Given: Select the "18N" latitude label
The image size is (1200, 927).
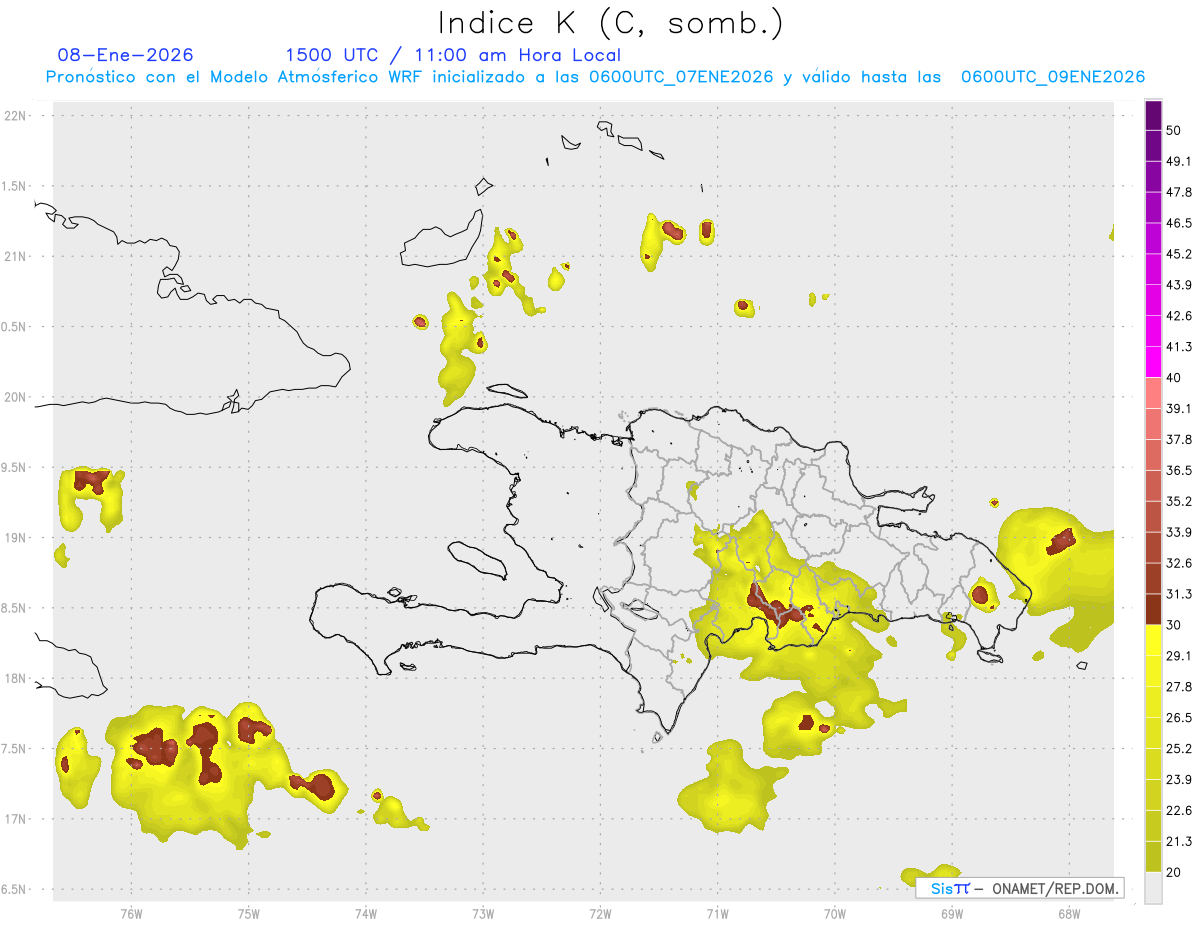Looking at the screenshot, I should click(x=17, y=679).
